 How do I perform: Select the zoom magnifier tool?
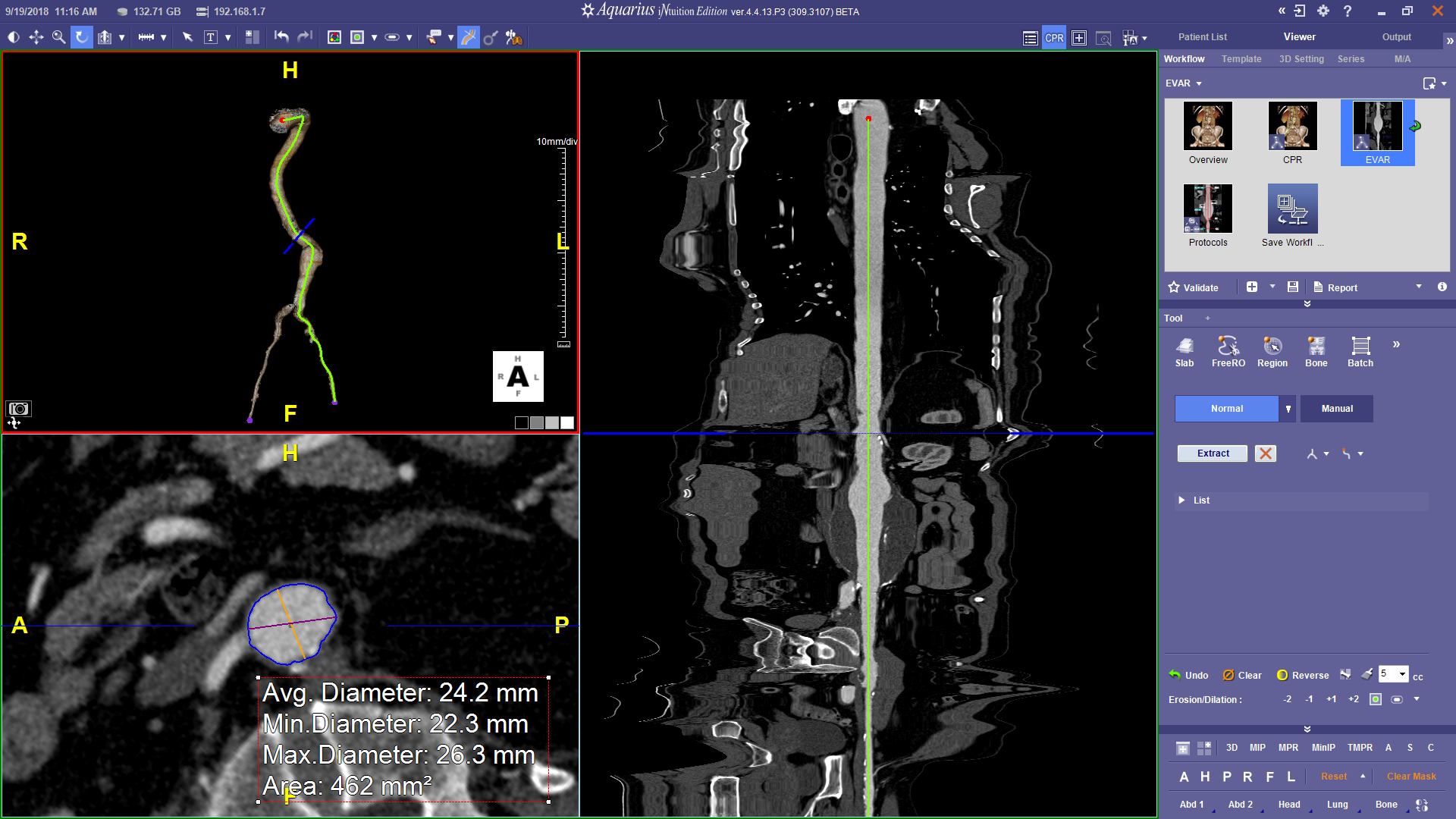click(x=58, y=37)
